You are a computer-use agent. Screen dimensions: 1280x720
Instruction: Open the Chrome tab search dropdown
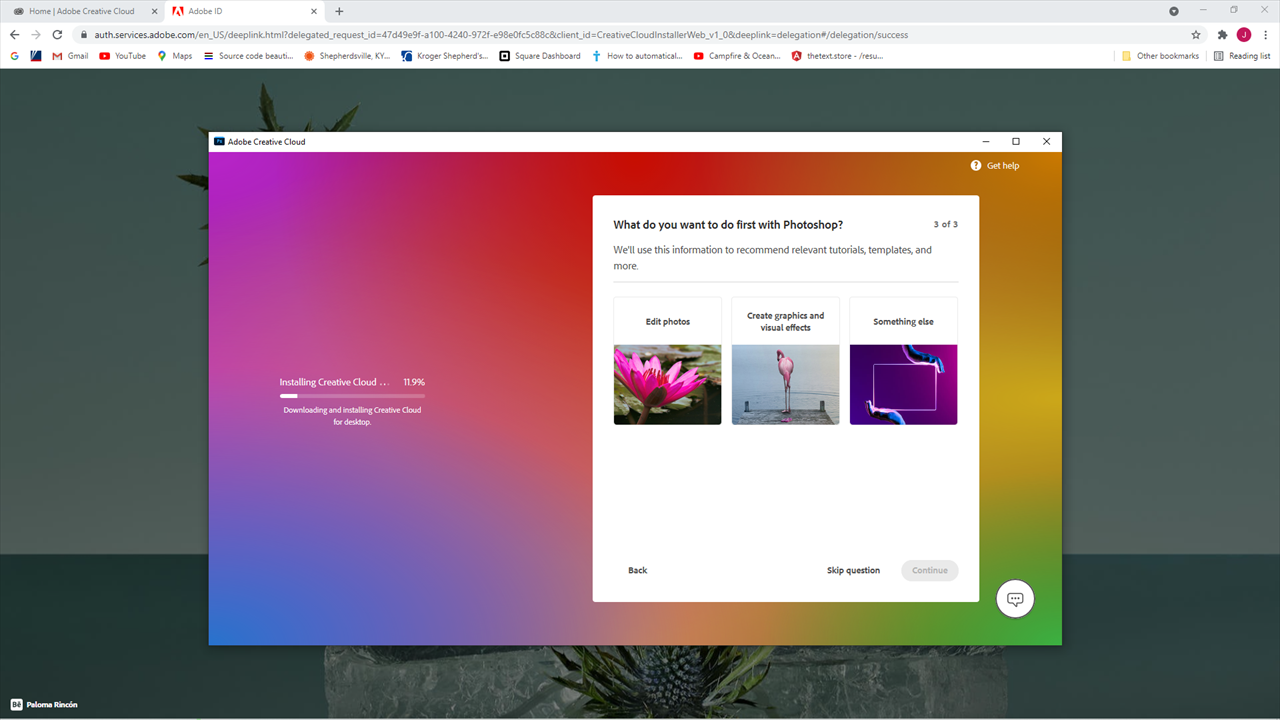(1174, 11)
